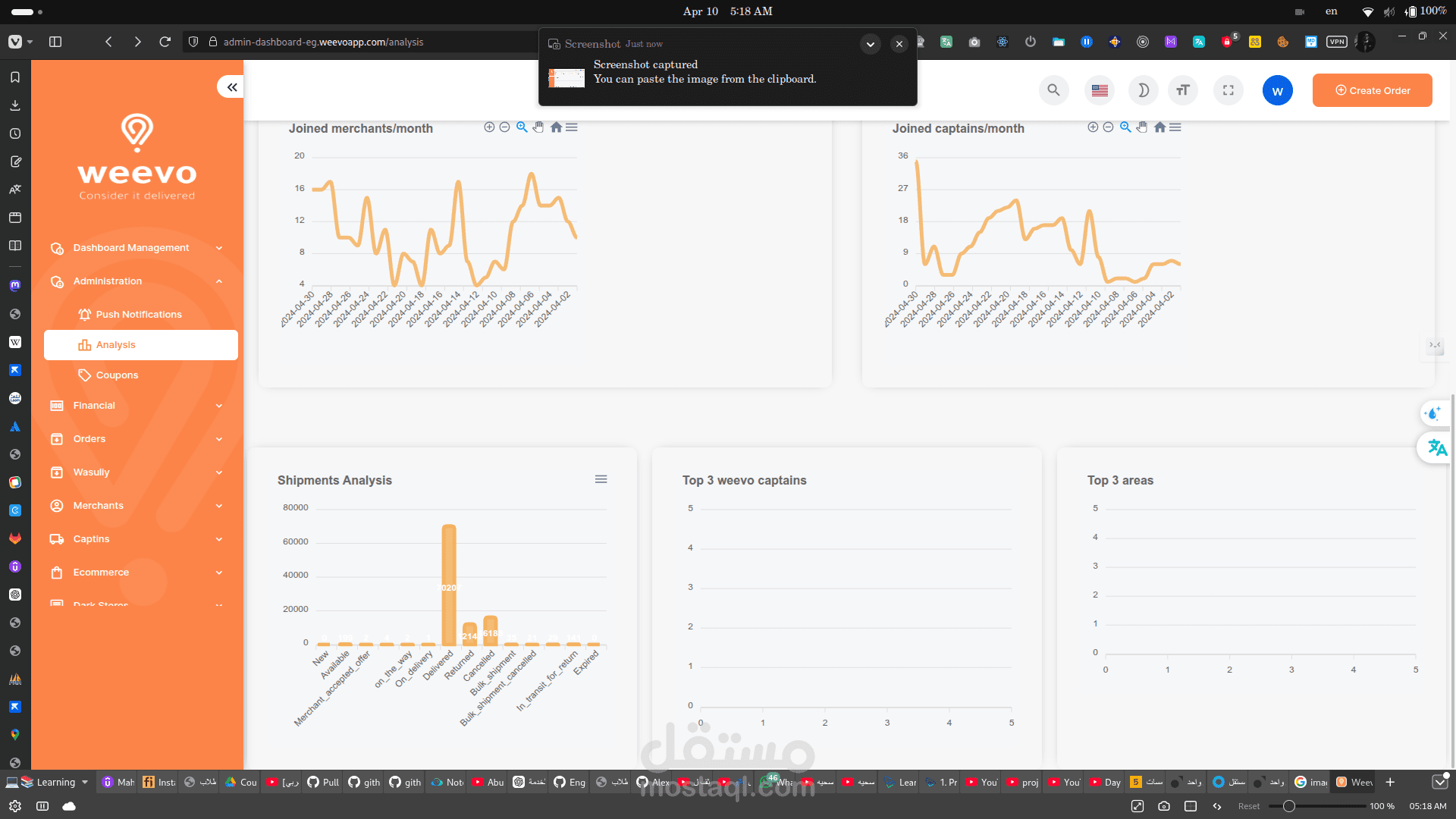Reset Joined captains chart with home icon
1456x819 pixels.
click(x=1159, y=127)
